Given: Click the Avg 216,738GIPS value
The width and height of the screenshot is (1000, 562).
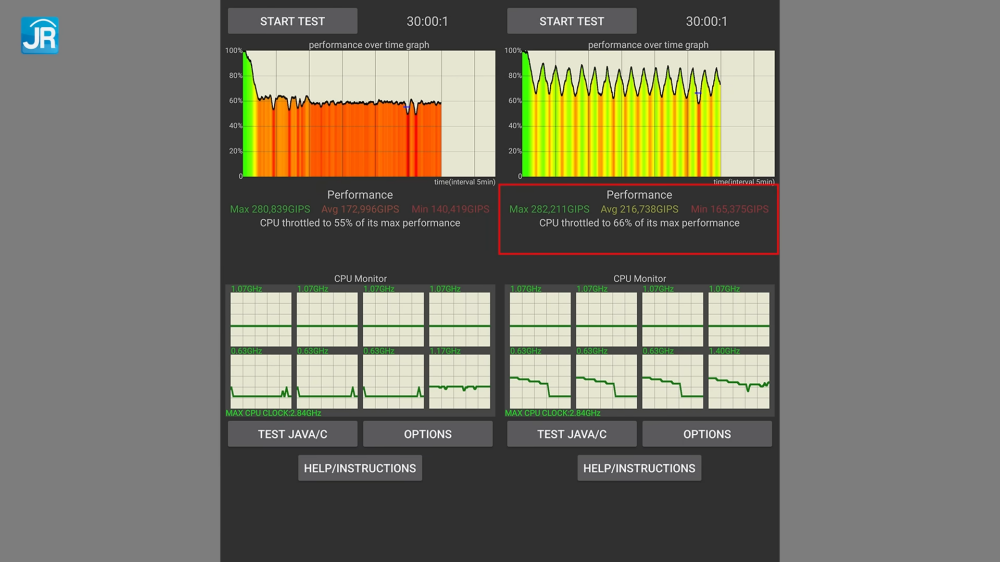Looking at the screenshot, I should [639, 209].
